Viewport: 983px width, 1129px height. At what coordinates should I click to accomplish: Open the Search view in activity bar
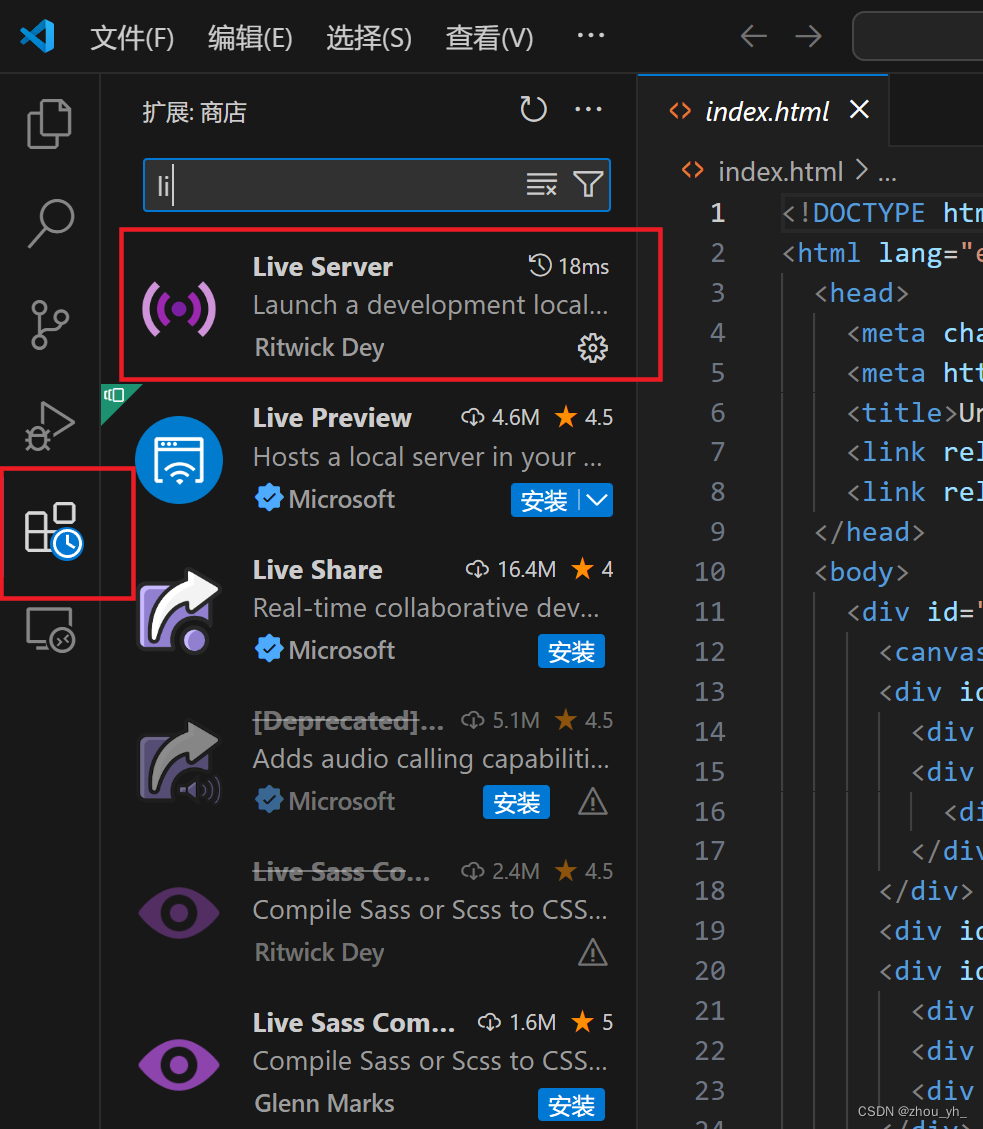click(50, 223)
